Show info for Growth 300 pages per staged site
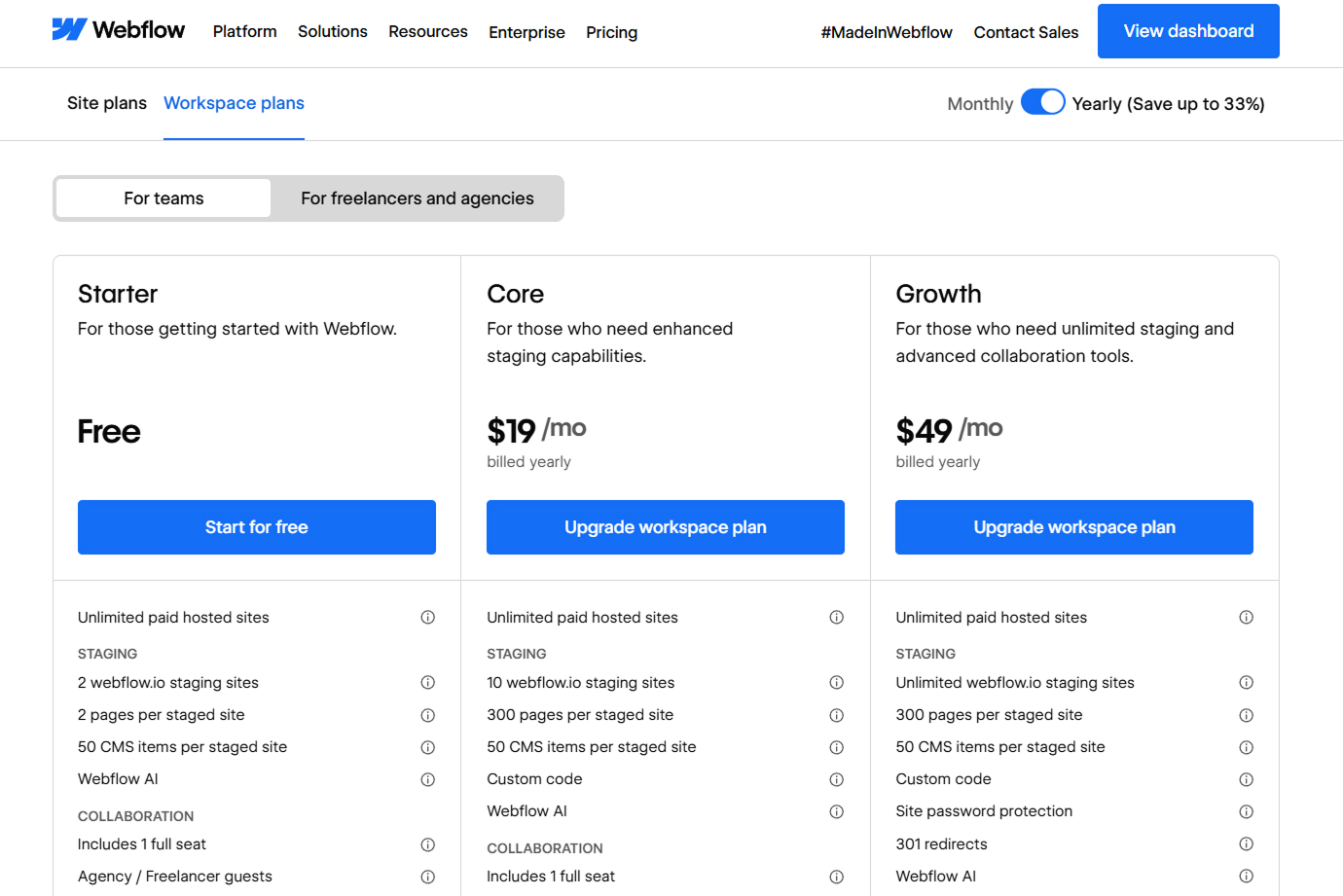 (x=1246, y=715)
